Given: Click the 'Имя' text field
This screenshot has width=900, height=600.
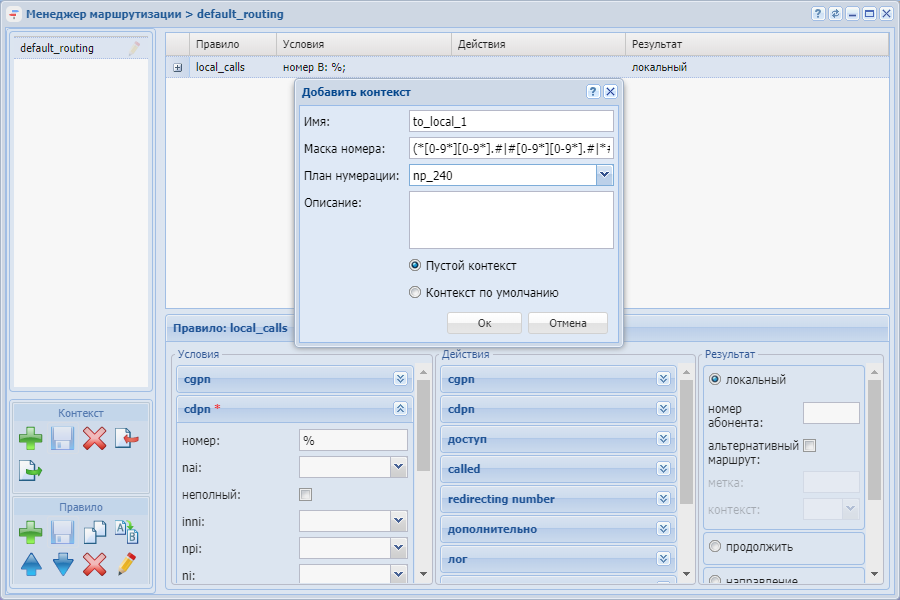Looking at the screenshot, I should [511, 121].
